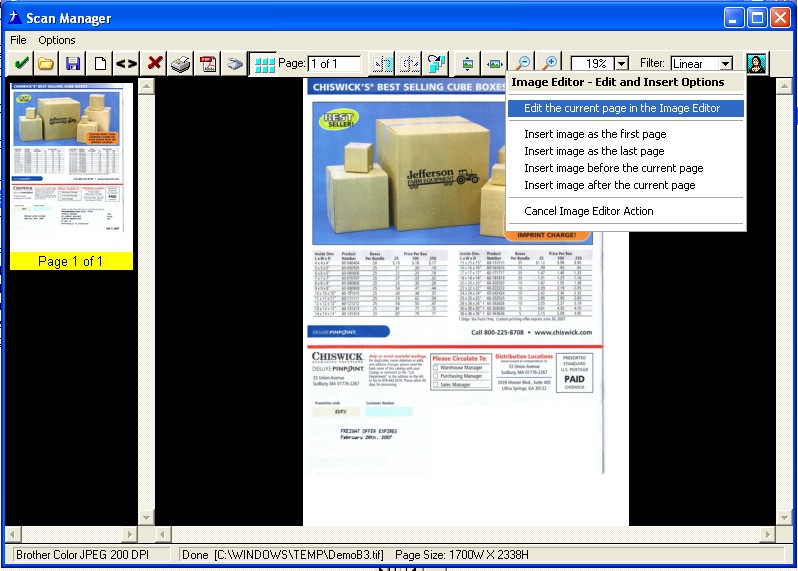Click the Page 1 of 1 yellow label
This screenshot has height=571, width=798.
click(71, 261)
